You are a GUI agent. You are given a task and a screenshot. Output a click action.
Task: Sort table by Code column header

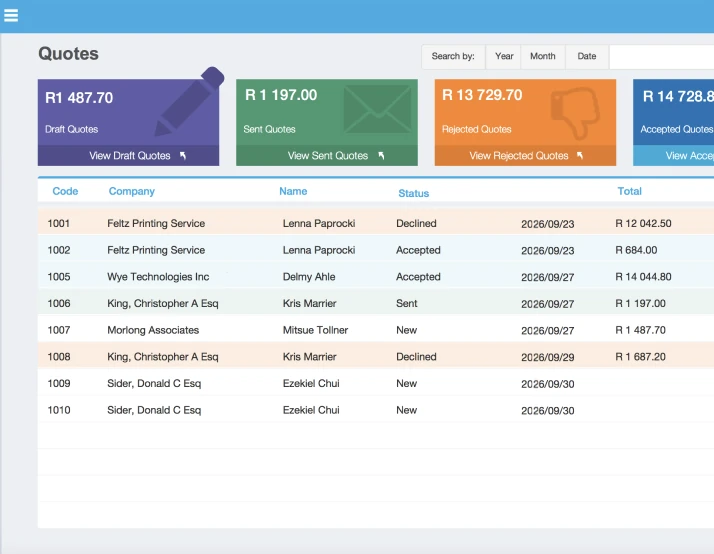click(x=65, y=191)
